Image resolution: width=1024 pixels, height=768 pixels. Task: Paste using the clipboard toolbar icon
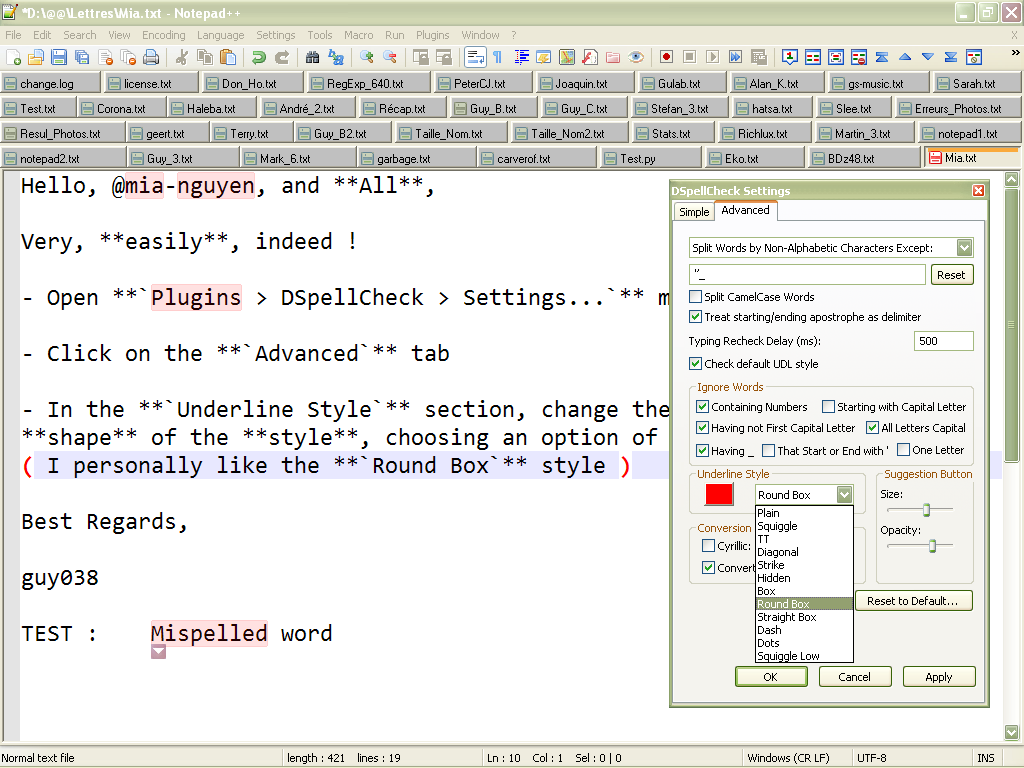(228, 57)
